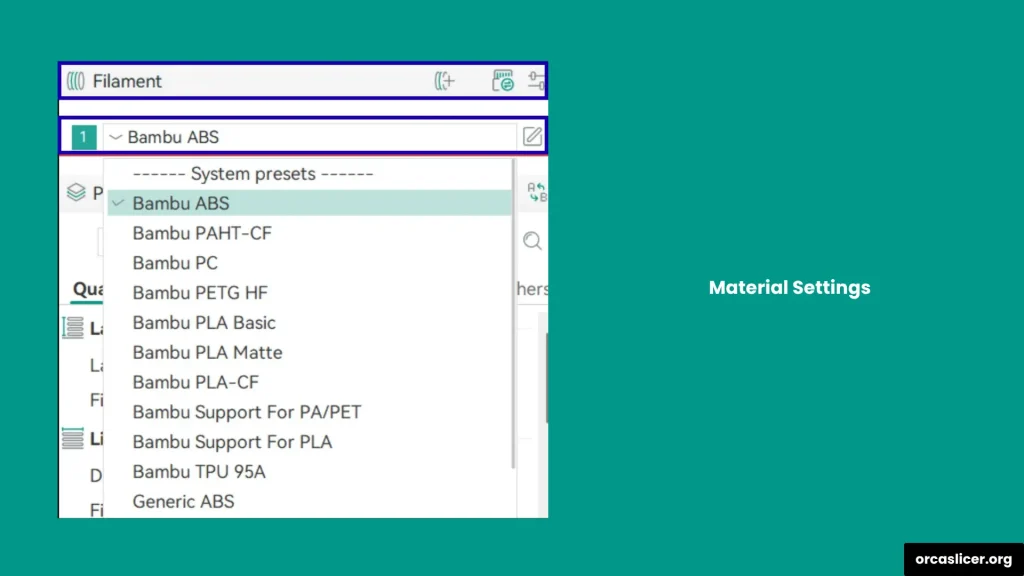
Task: Click the dropdown list scrollbar
Action: click(x=514, y=310)
